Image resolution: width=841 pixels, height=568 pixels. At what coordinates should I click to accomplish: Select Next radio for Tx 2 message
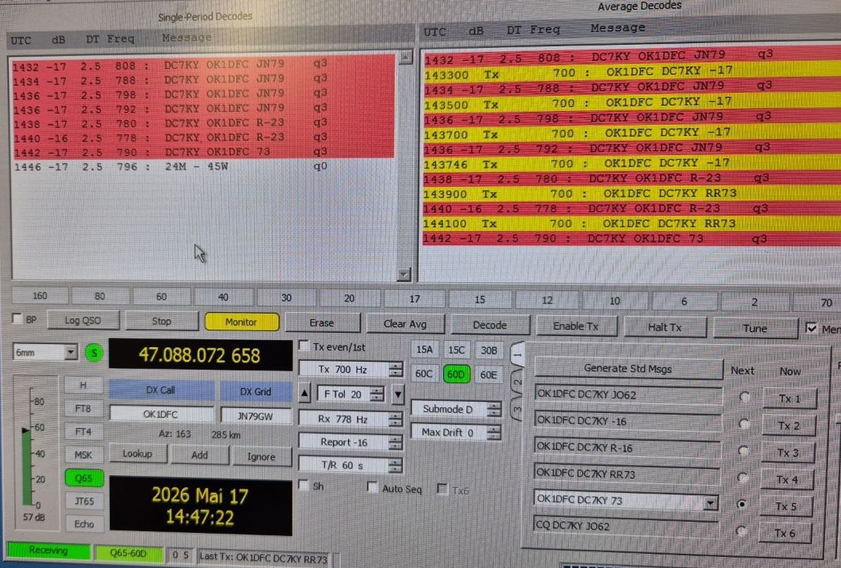pyautogui.click(x=743, y=424)
